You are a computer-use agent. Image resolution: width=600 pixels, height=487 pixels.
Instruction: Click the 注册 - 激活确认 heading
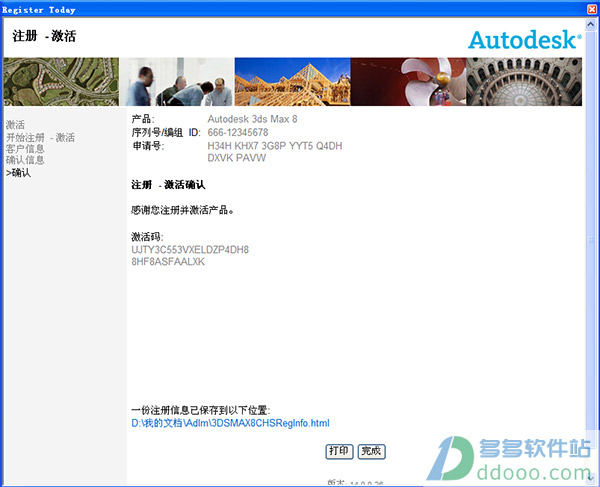click(168, 185)
